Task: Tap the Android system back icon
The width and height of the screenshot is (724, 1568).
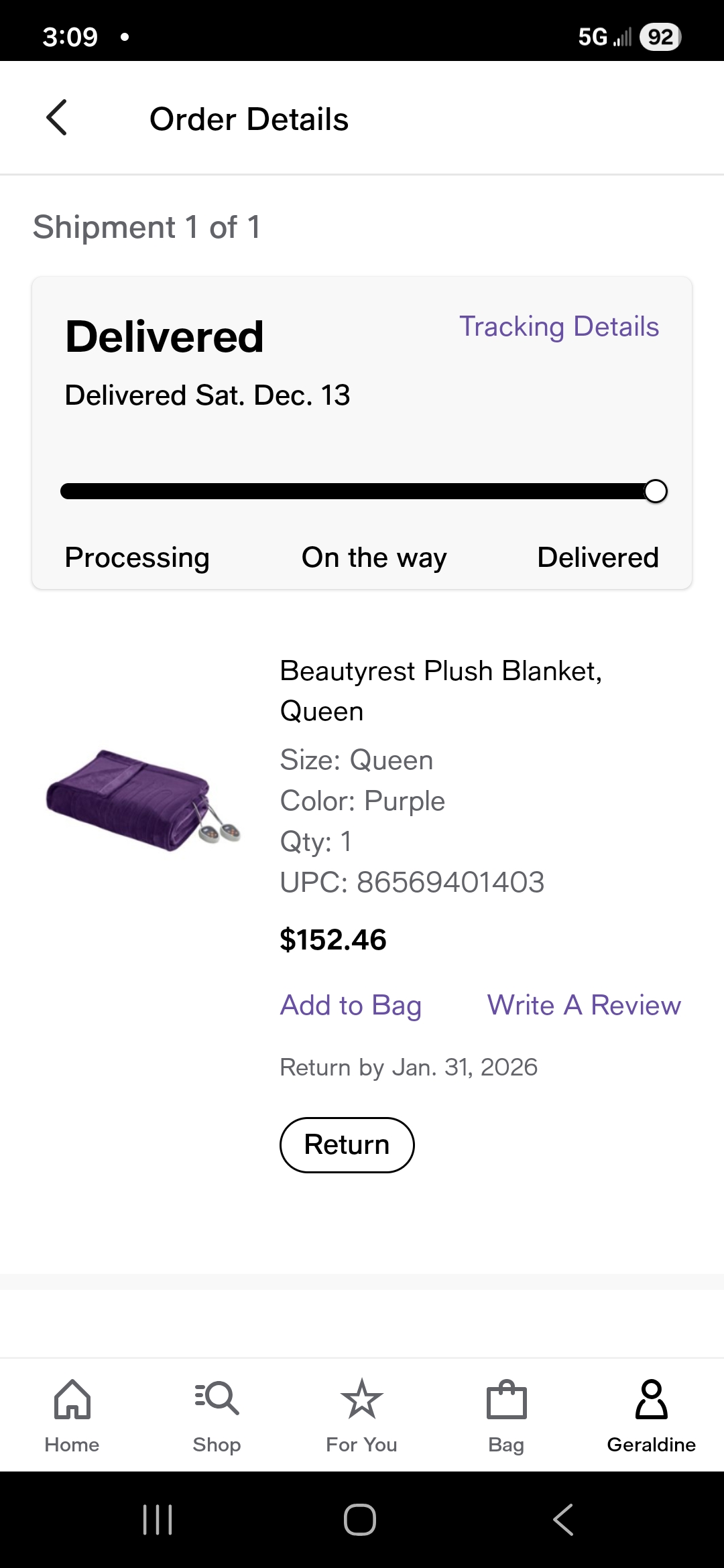Action: pos(564,1519)
